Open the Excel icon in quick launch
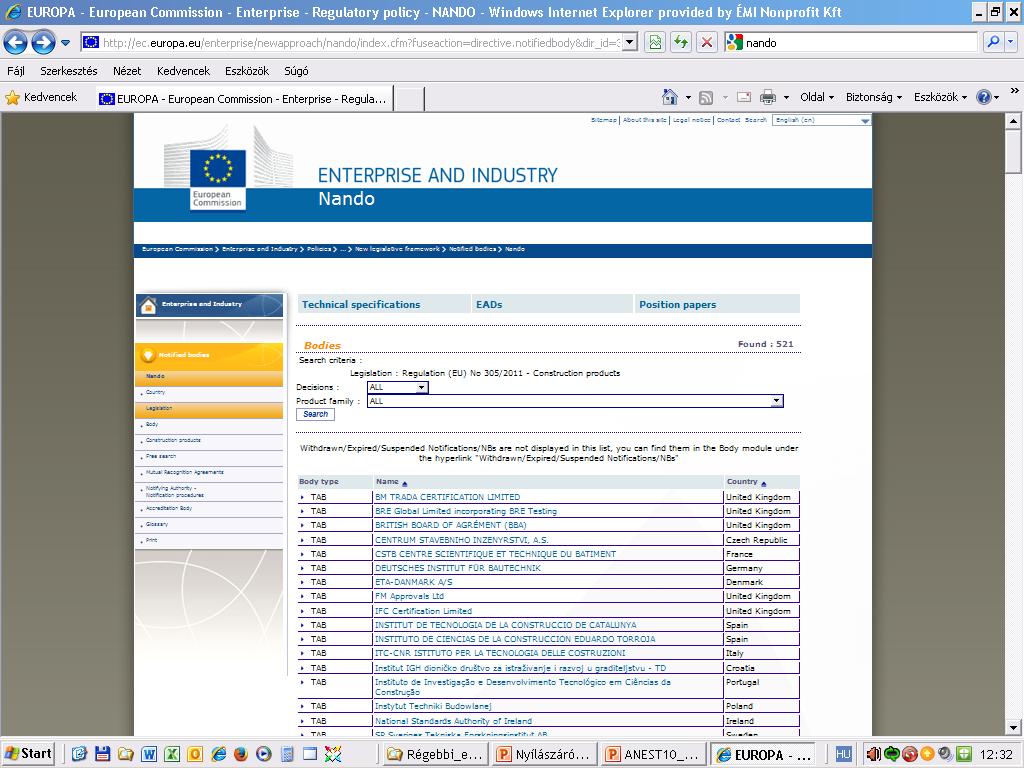The image size is (1024, 768). tap(172, 754)
